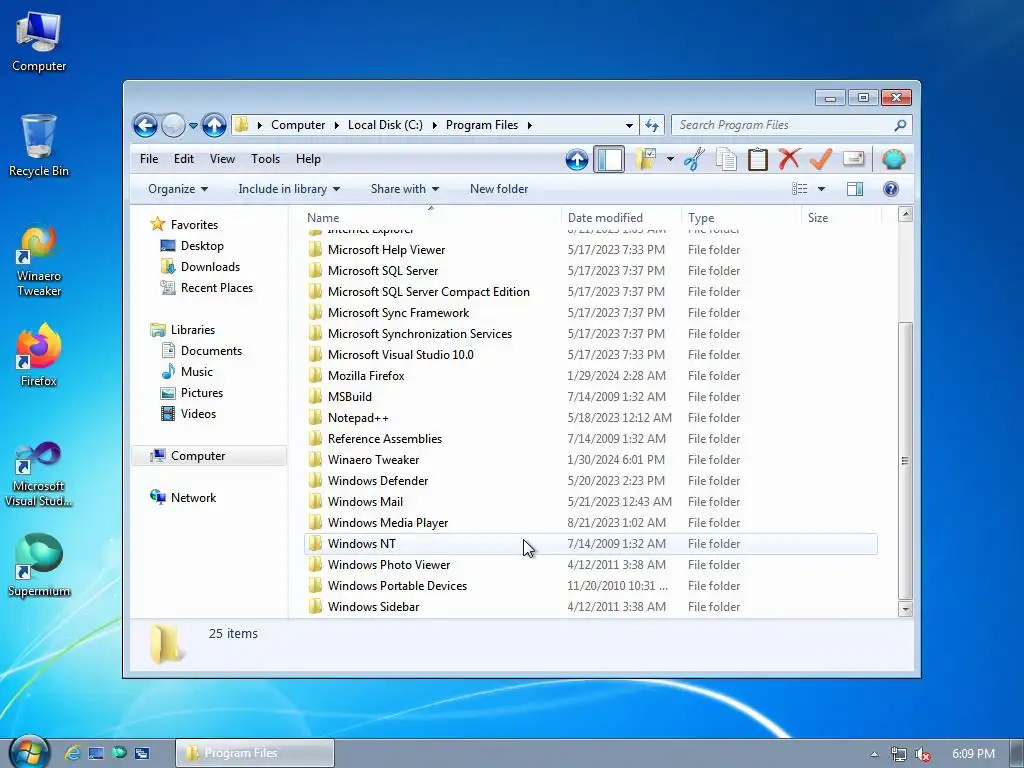The height and width of the screenshot is (768, 1024).
Task: Click the blue Help question mark icon
Action: click(891, 189)
